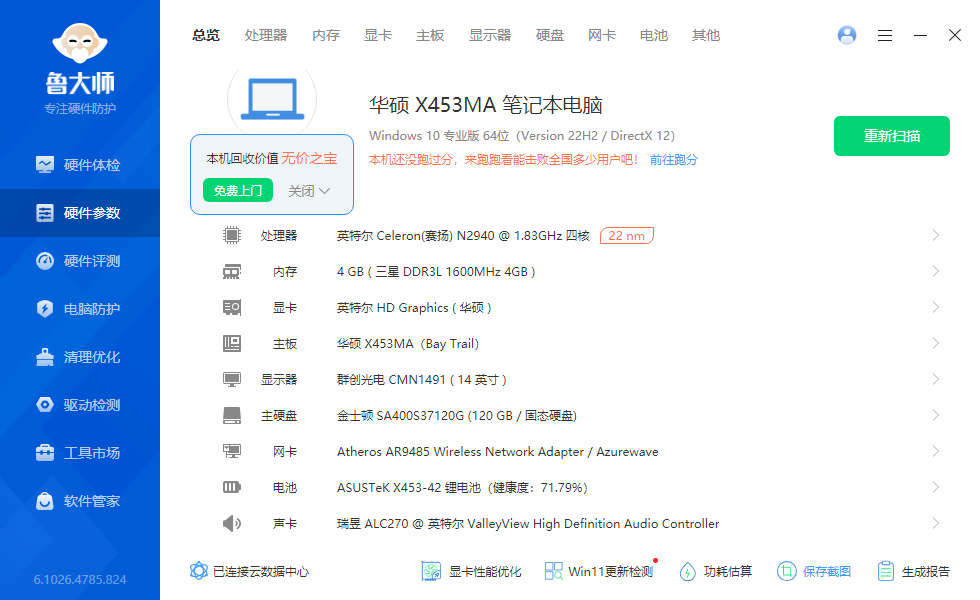Expand the 显卡 row chevron
Screen dimensions: 980x600
coord(936,308)
